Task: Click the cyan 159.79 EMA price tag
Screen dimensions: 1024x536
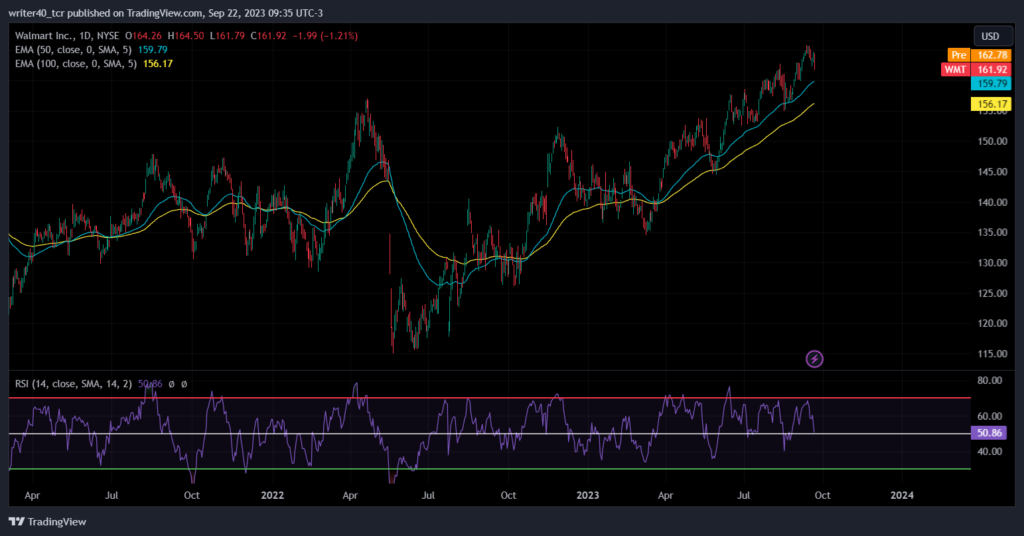Action: click(991, 84)
